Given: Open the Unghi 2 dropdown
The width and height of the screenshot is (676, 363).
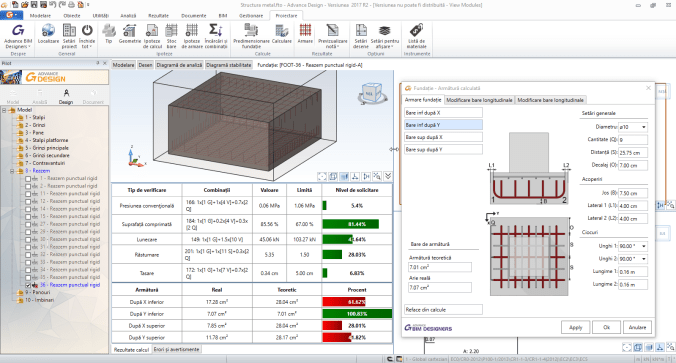Looking at the screenshot, I should tap(644, 259).
